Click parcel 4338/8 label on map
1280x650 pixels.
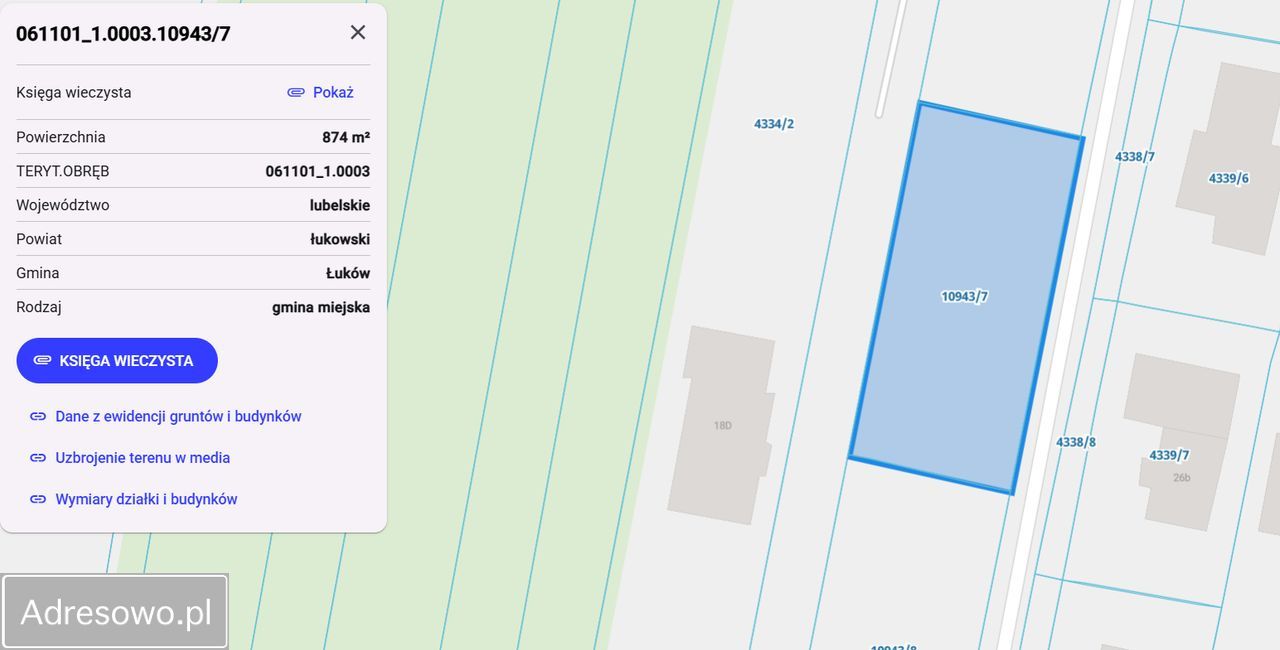[1076, 442]
